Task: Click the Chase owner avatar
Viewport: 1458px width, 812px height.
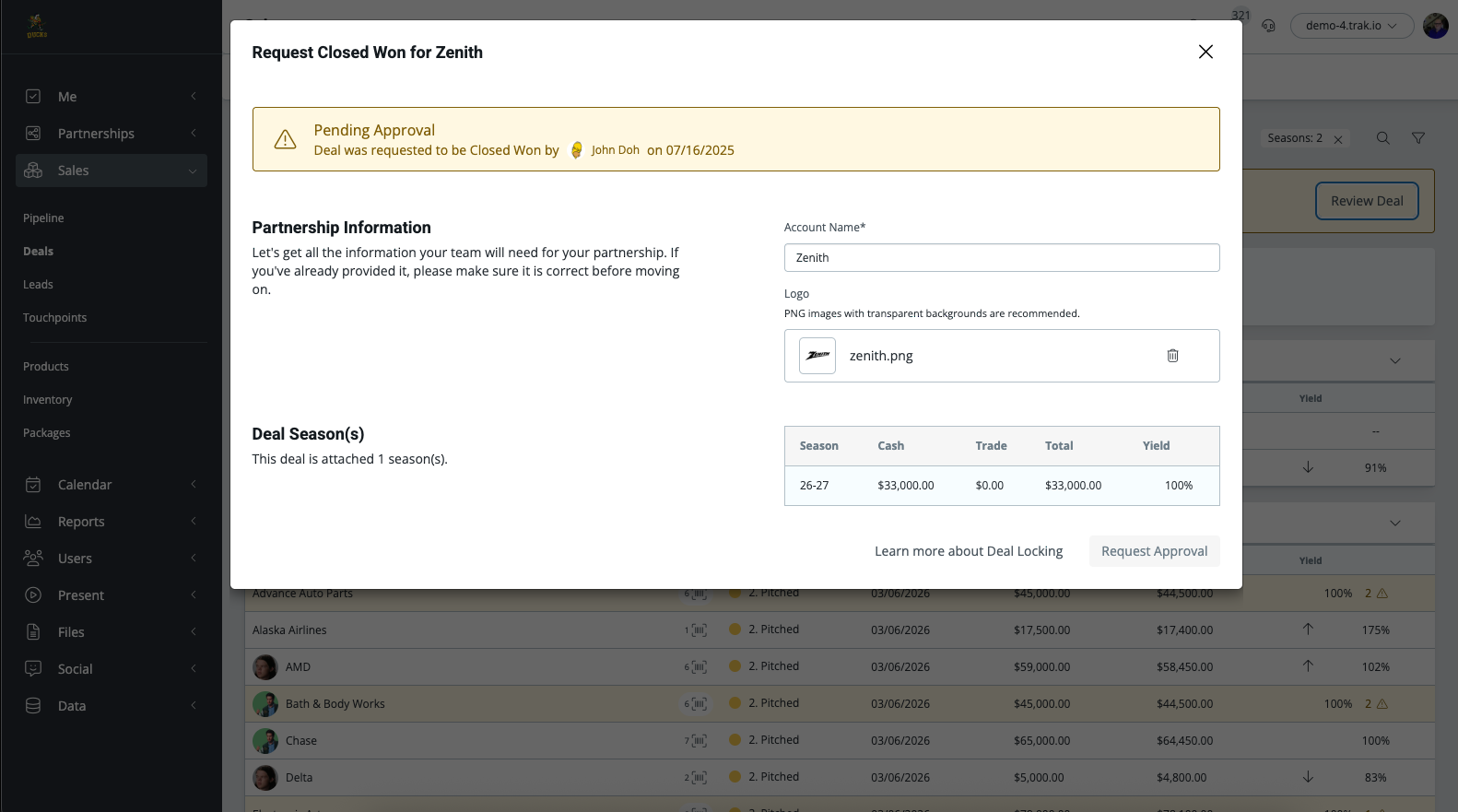Action: [x=265, y=741]
